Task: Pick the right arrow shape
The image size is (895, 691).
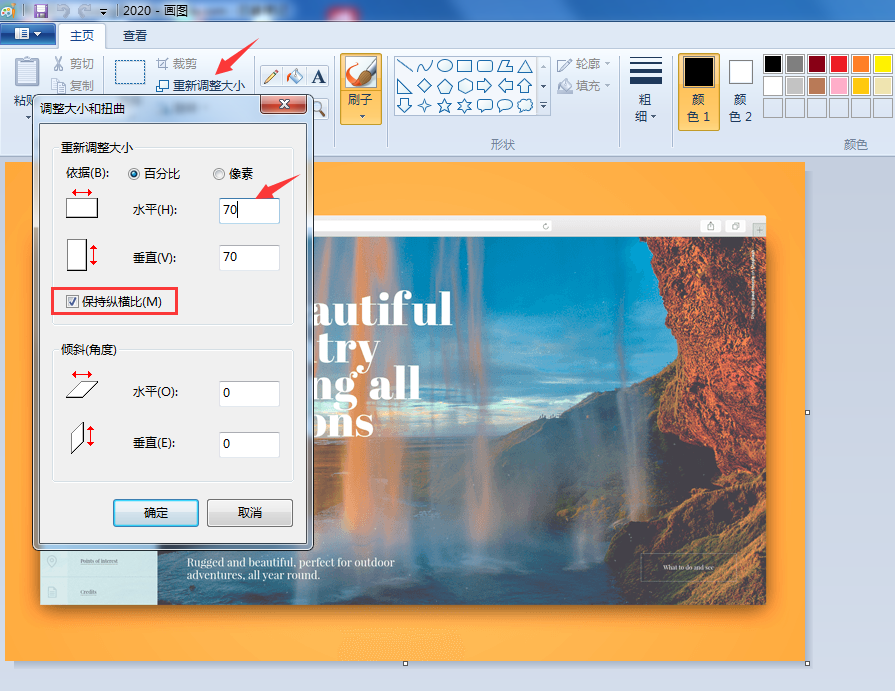Action: pyautogui.click(x=485, y=86)
